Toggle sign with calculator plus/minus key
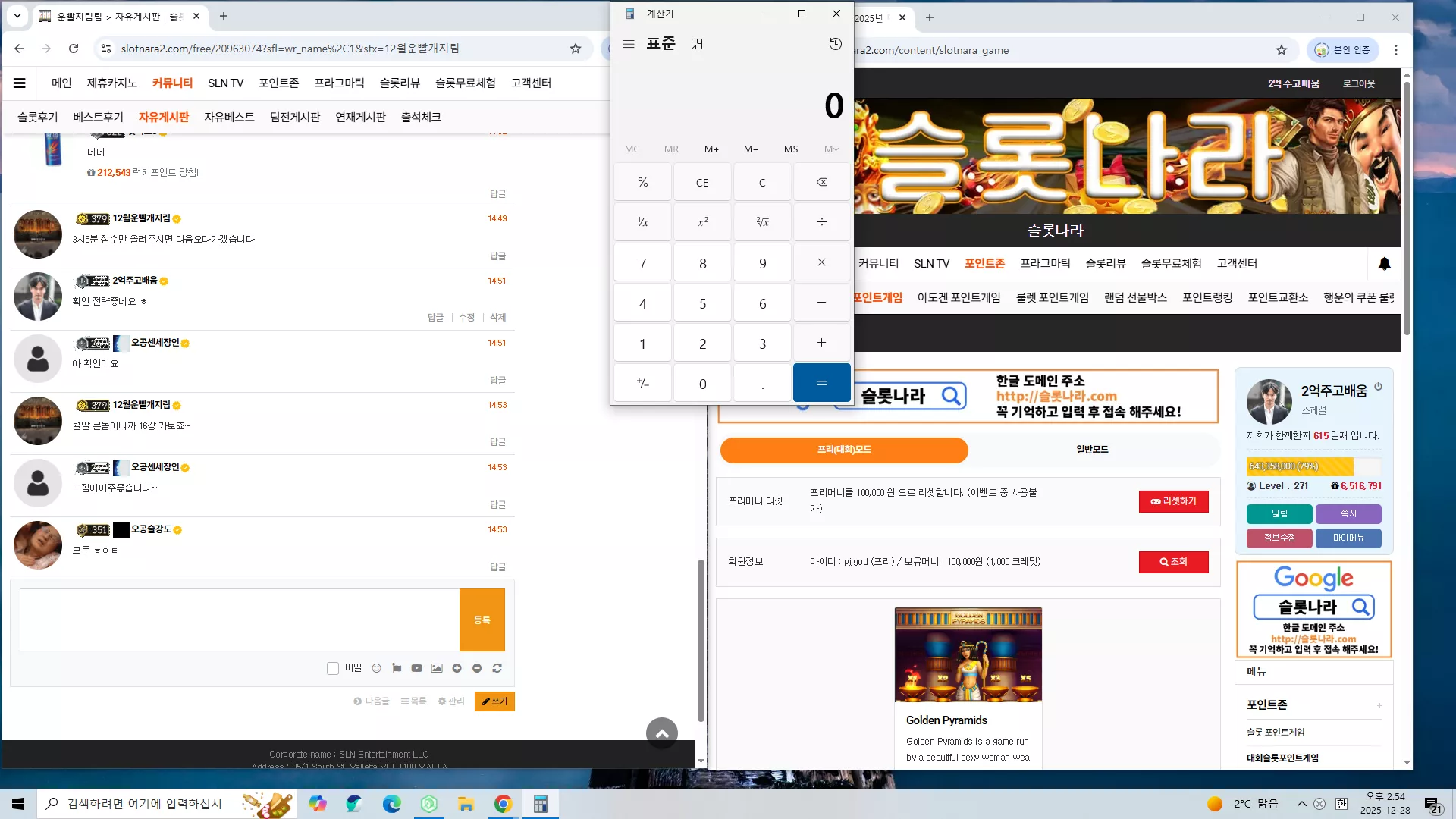This screenshot has width=1456, height=819. (x=642, y=383)
